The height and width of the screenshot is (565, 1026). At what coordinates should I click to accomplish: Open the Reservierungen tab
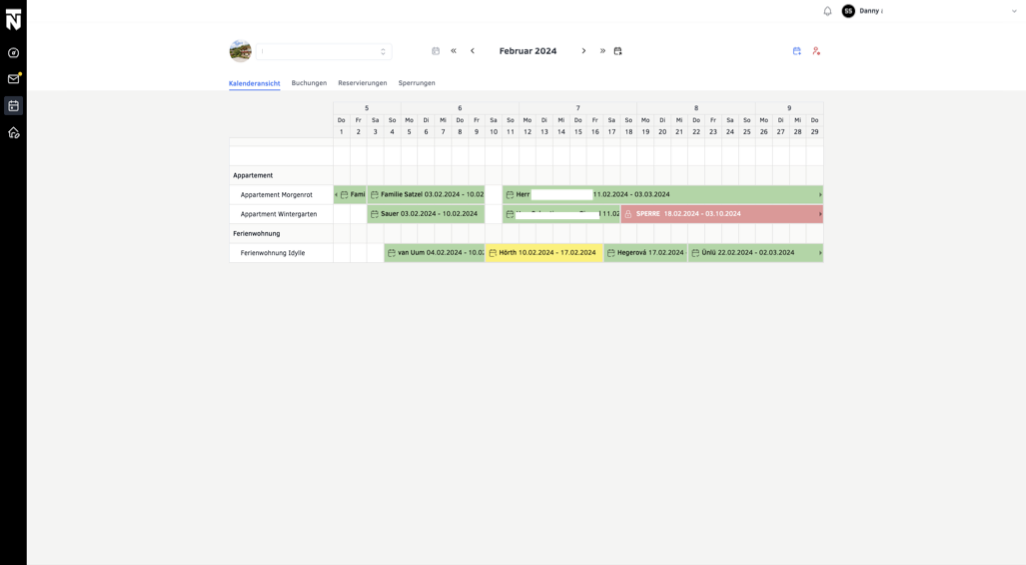(362, 83)
